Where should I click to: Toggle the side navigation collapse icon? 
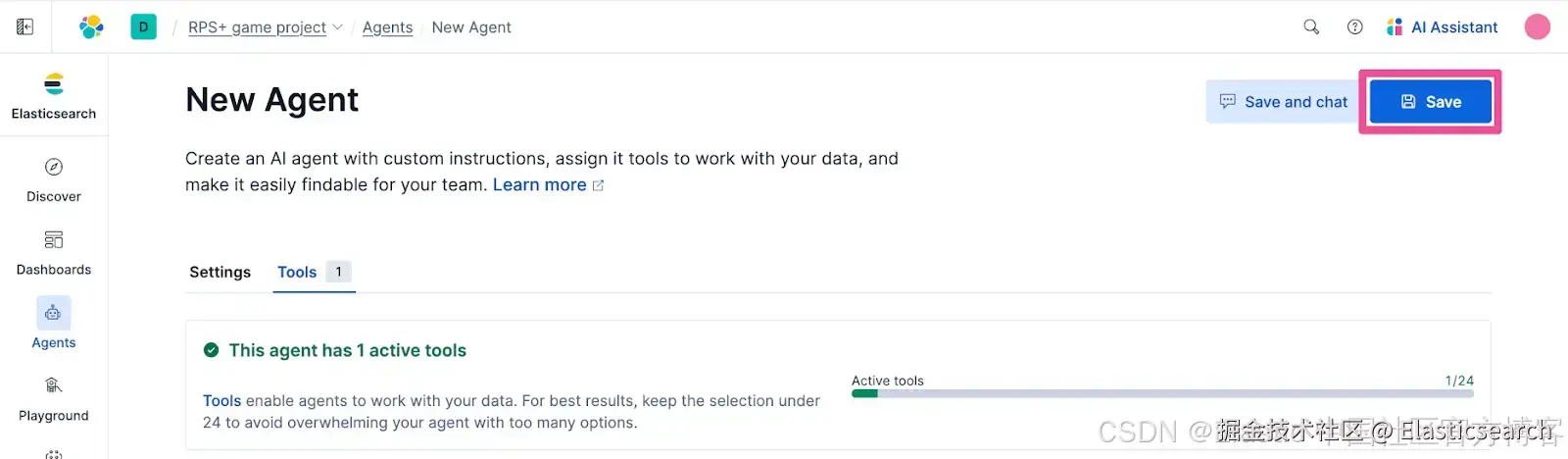(x=25, y=27)
